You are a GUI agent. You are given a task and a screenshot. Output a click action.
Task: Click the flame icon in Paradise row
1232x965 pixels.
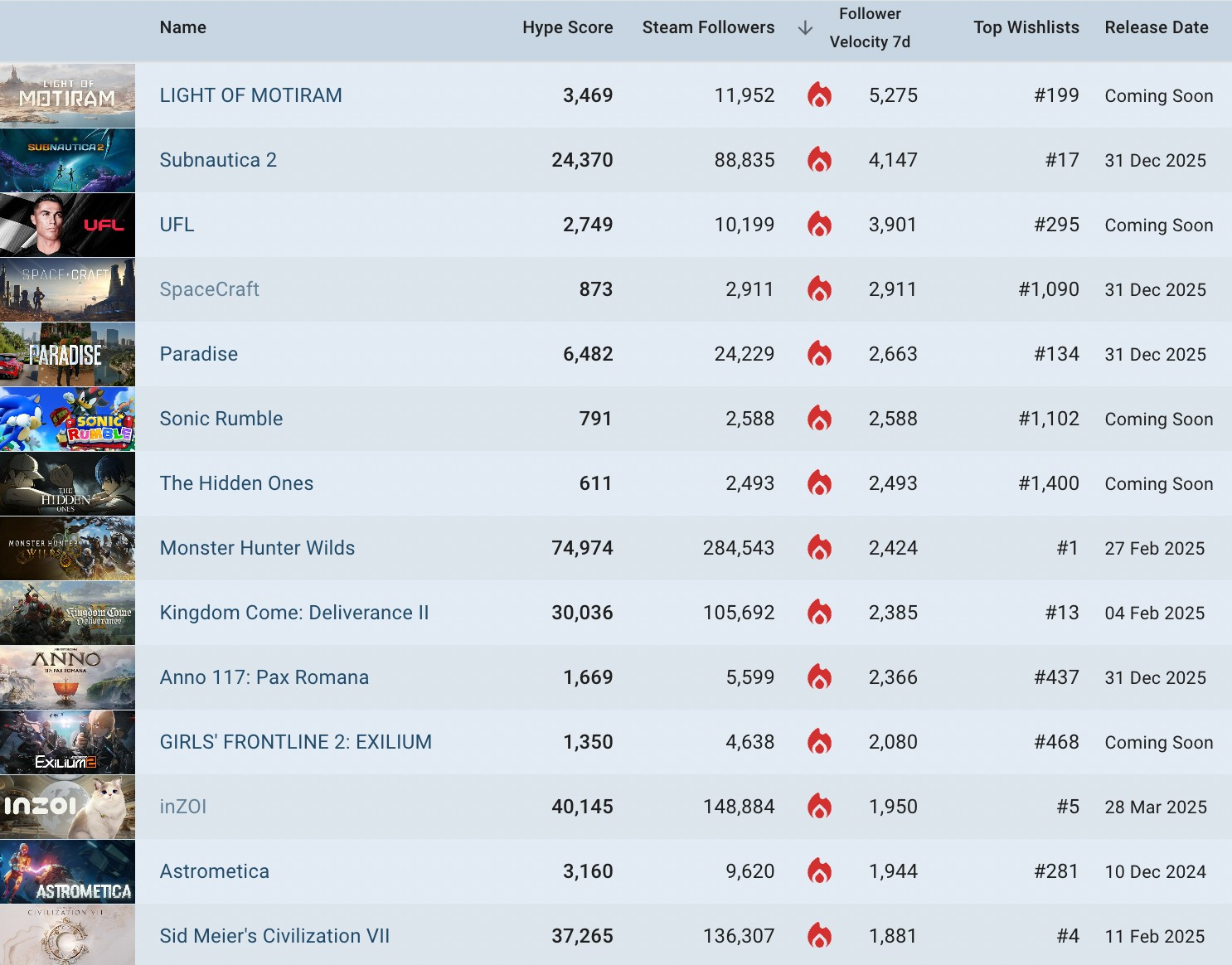819,354
